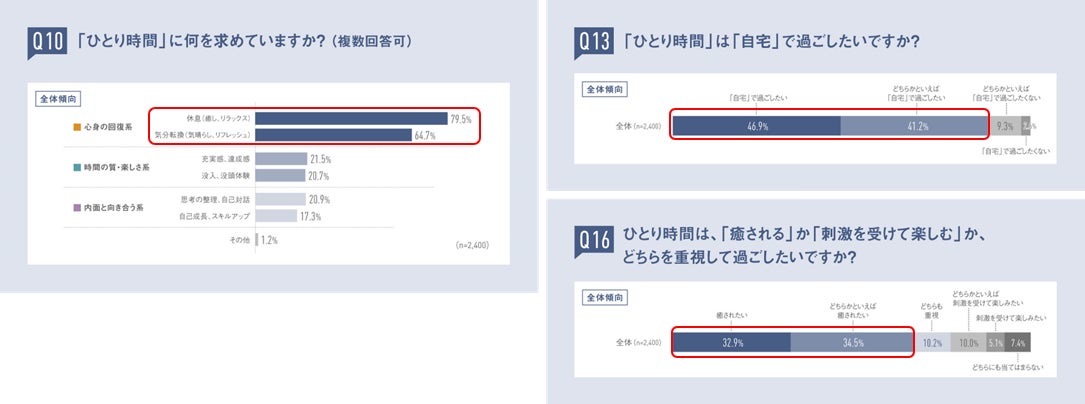Click the 32.9% 癒されたい segment
1085x404 pixels.
coord(732,342)
